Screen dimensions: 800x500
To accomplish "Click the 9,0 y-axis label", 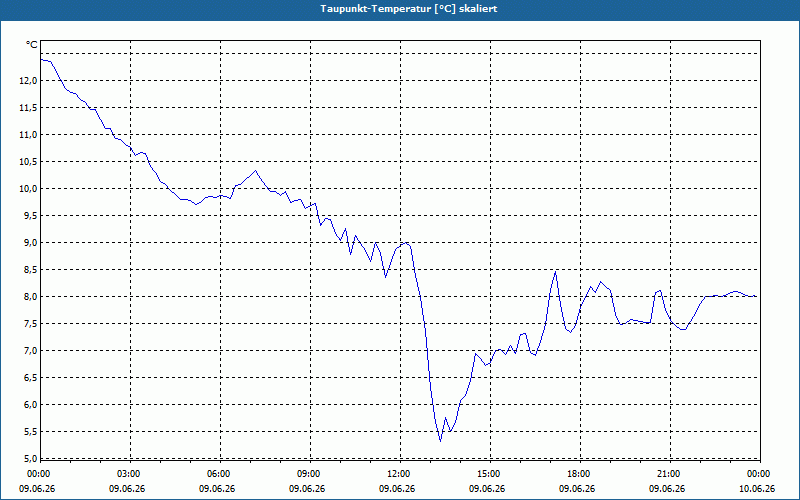I will (30, 243).
